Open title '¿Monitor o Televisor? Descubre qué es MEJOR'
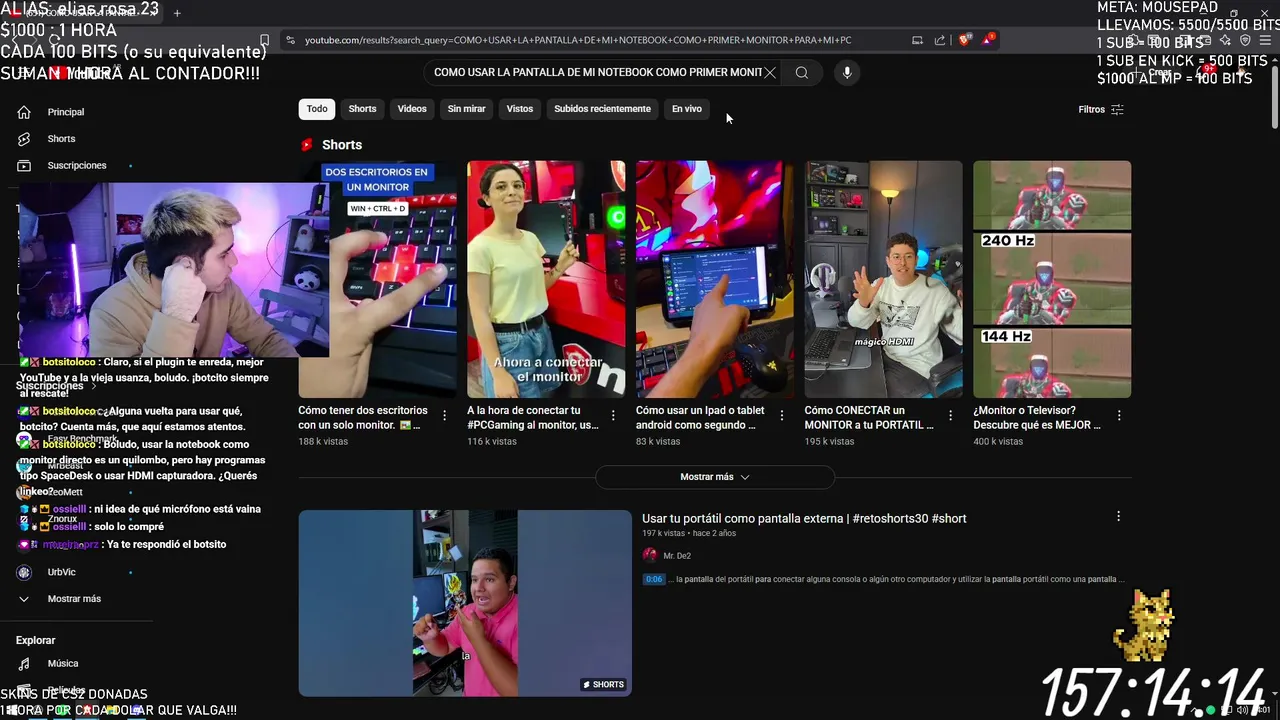1280x720 pixels. click(x=1037, y=417)
